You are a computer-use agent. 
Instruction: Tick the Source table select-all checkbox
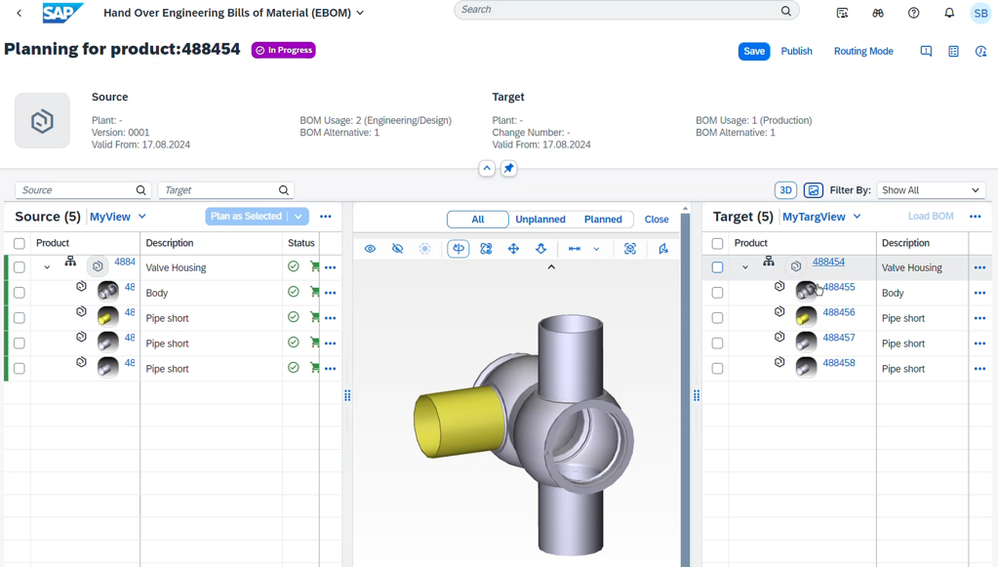pyautogui.click(x=19, y=243)
